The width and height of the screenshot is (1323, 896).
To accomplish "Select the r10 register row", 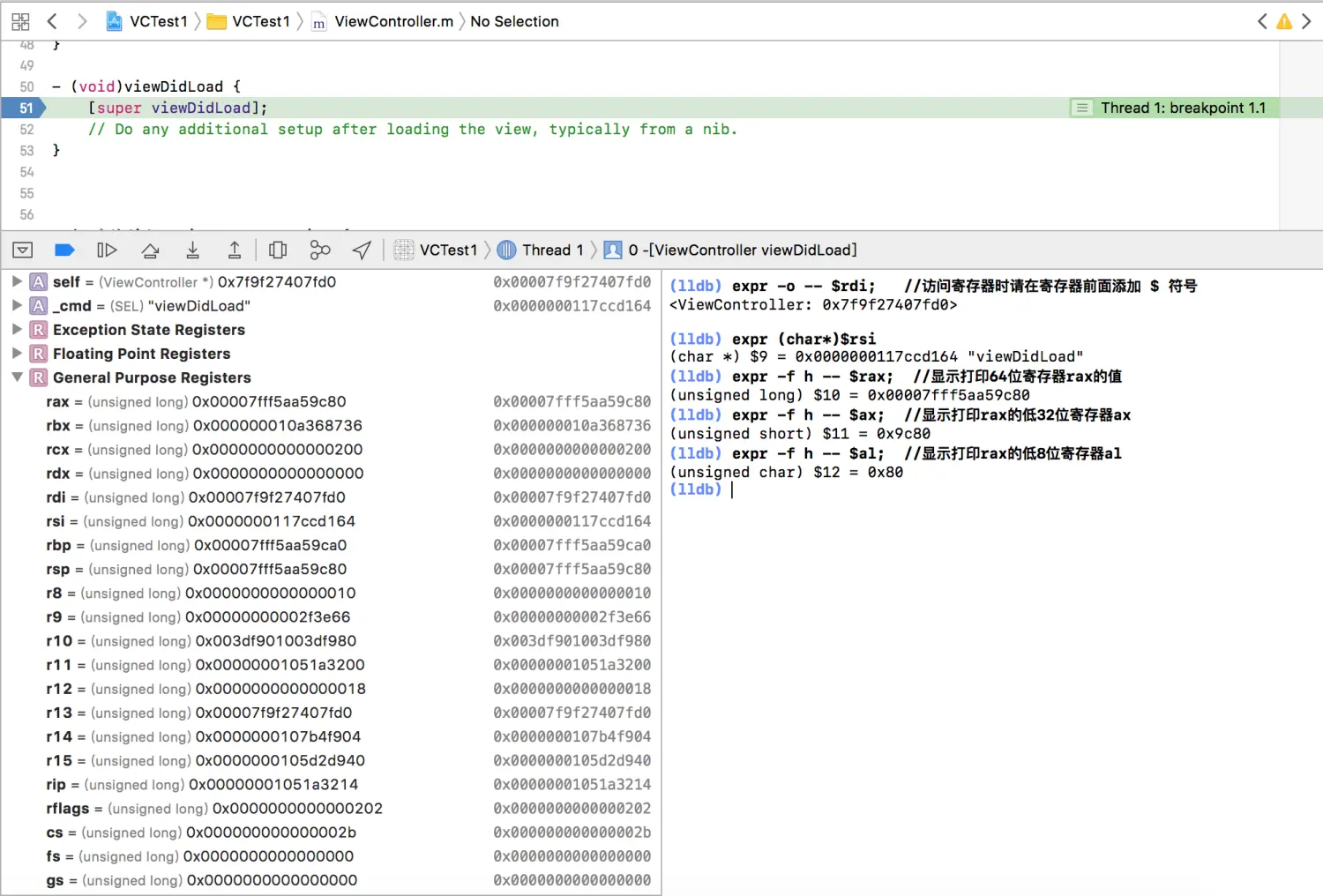I will coord(331,641).
